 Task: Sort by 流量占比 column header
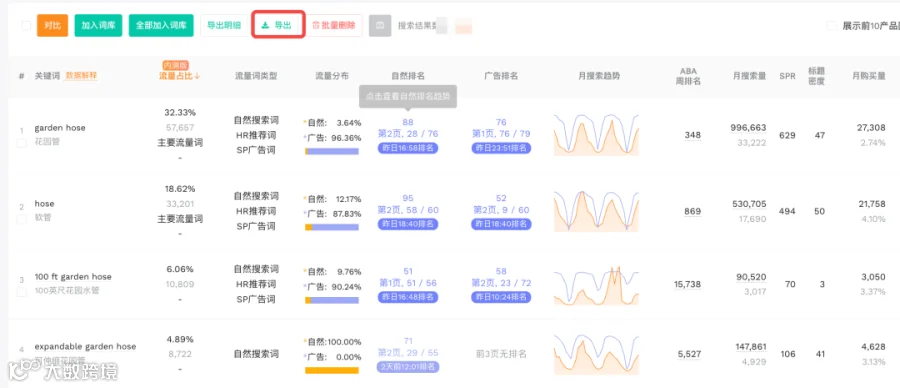tap(180, 76)
